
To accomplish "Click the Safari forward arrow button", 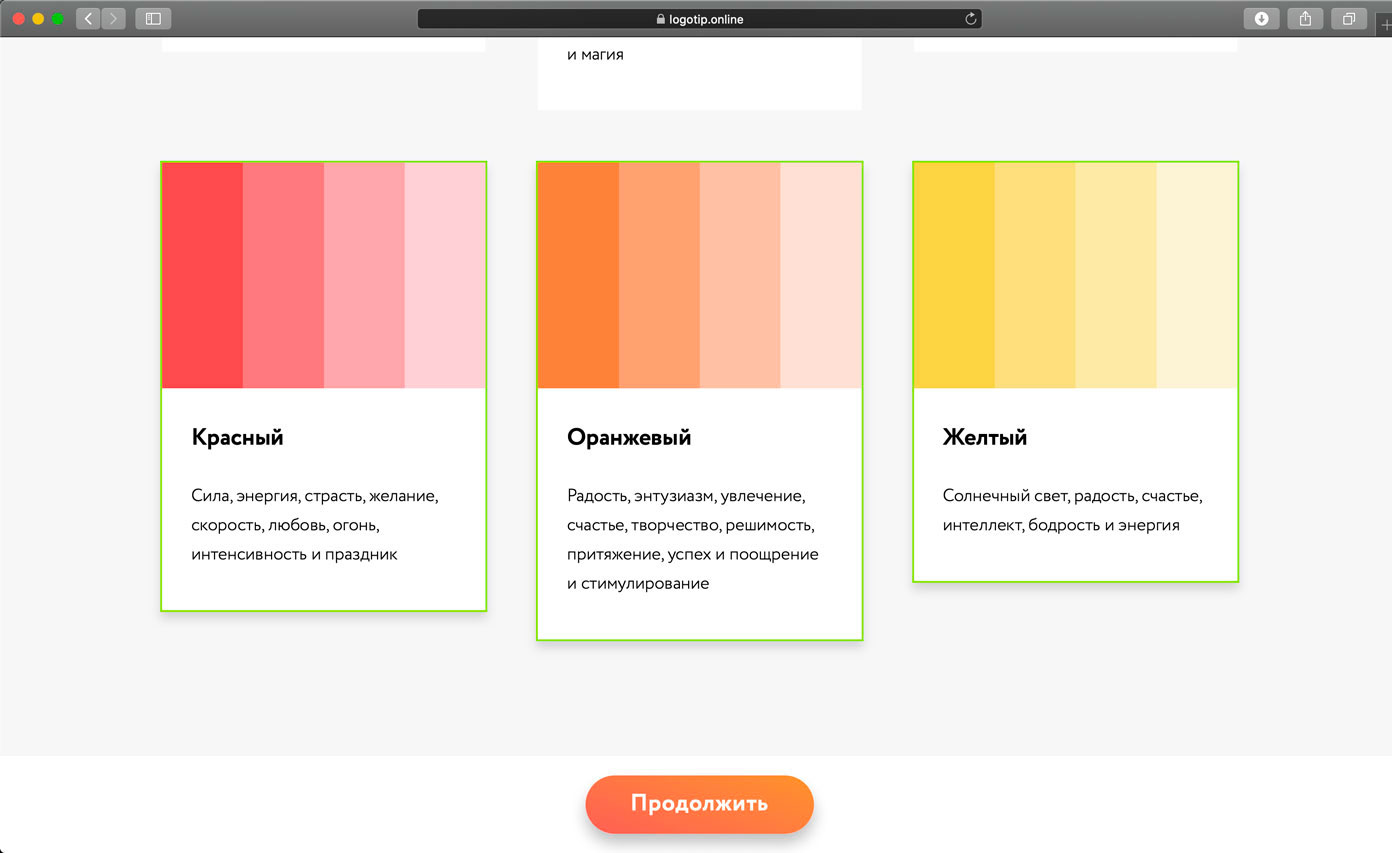I will pyautogui.click(x=113, y=18).
